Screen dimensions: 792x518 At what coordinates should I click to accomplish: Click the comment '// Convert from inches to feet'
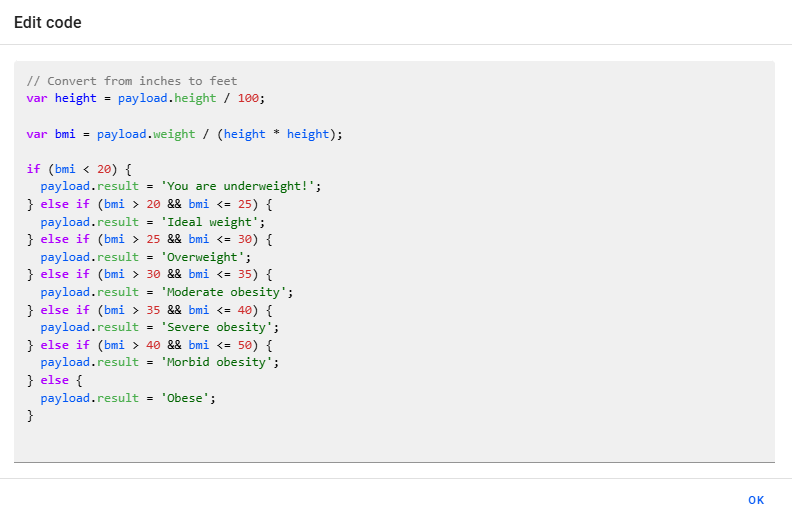(x=132, y=81)
